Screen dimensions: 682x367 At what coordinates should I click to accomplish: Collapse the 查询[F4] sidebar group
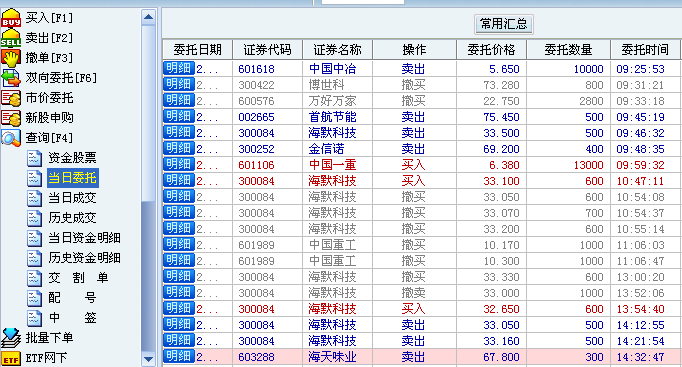[49, 138]
